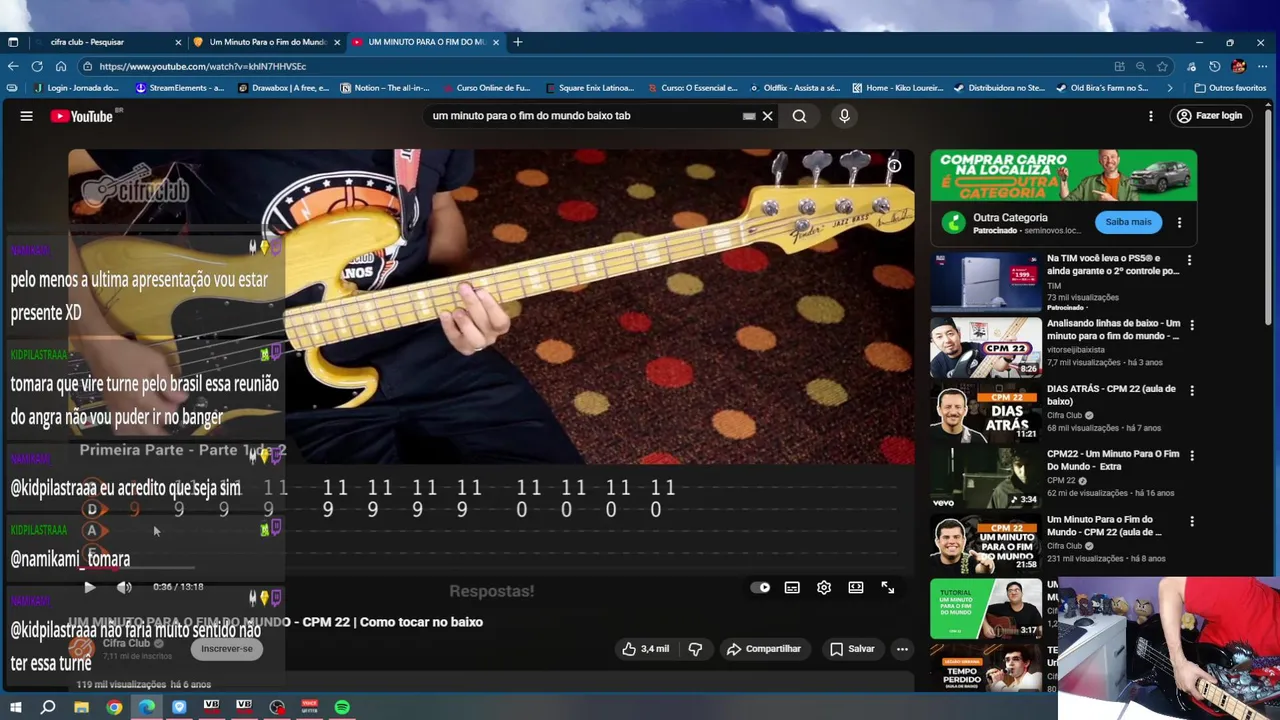Start voice search with the microphone icon
The height and width of the screenshot is (720, 1280).
844,116
